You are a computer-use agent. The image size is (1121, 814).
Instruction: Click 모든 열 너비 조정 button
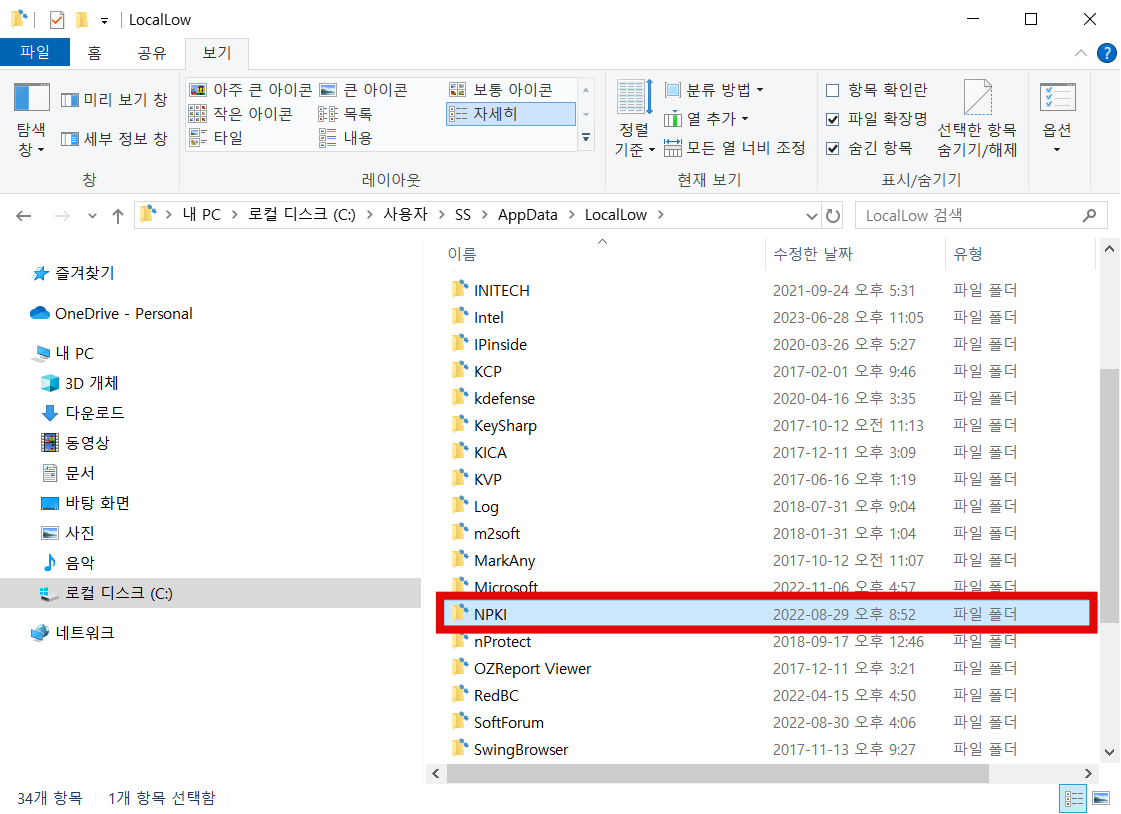coord(735,148)
